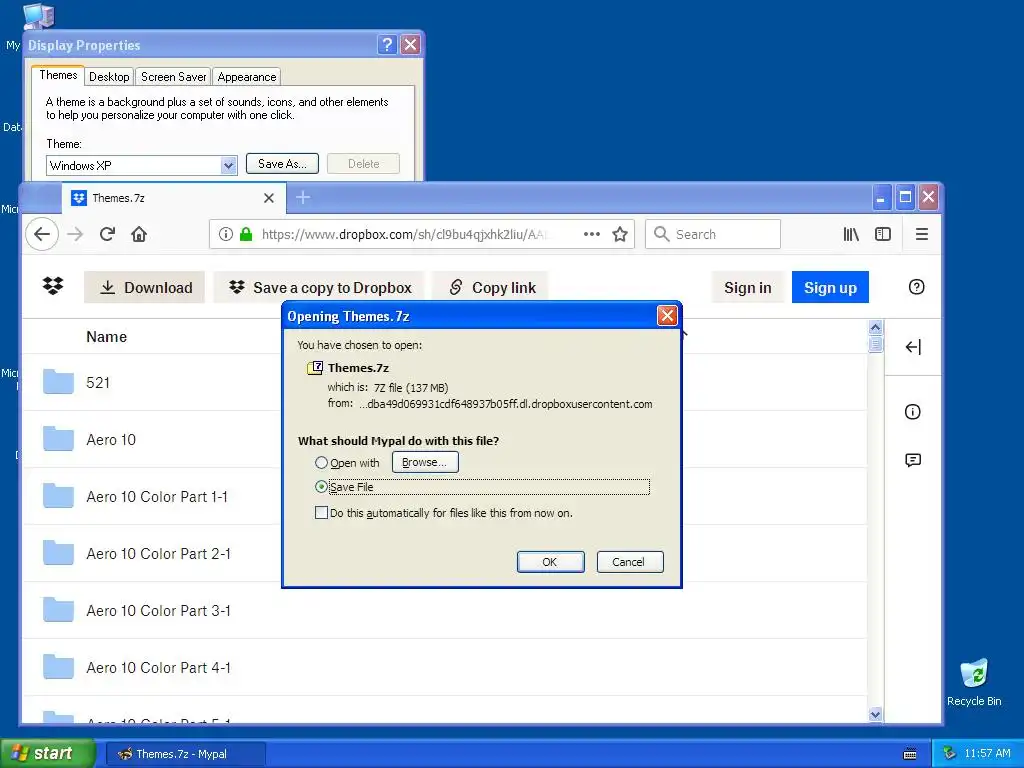Click the Search input field
The height and width of the screenshot is (768, 1024).
click(712, 234)
